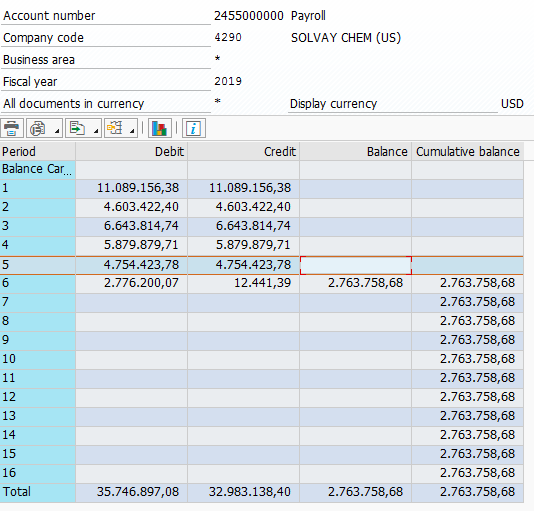Click the Total debit 35.746.897,08
This screenshot has width=534, height=511.
[x=138, y=492]
